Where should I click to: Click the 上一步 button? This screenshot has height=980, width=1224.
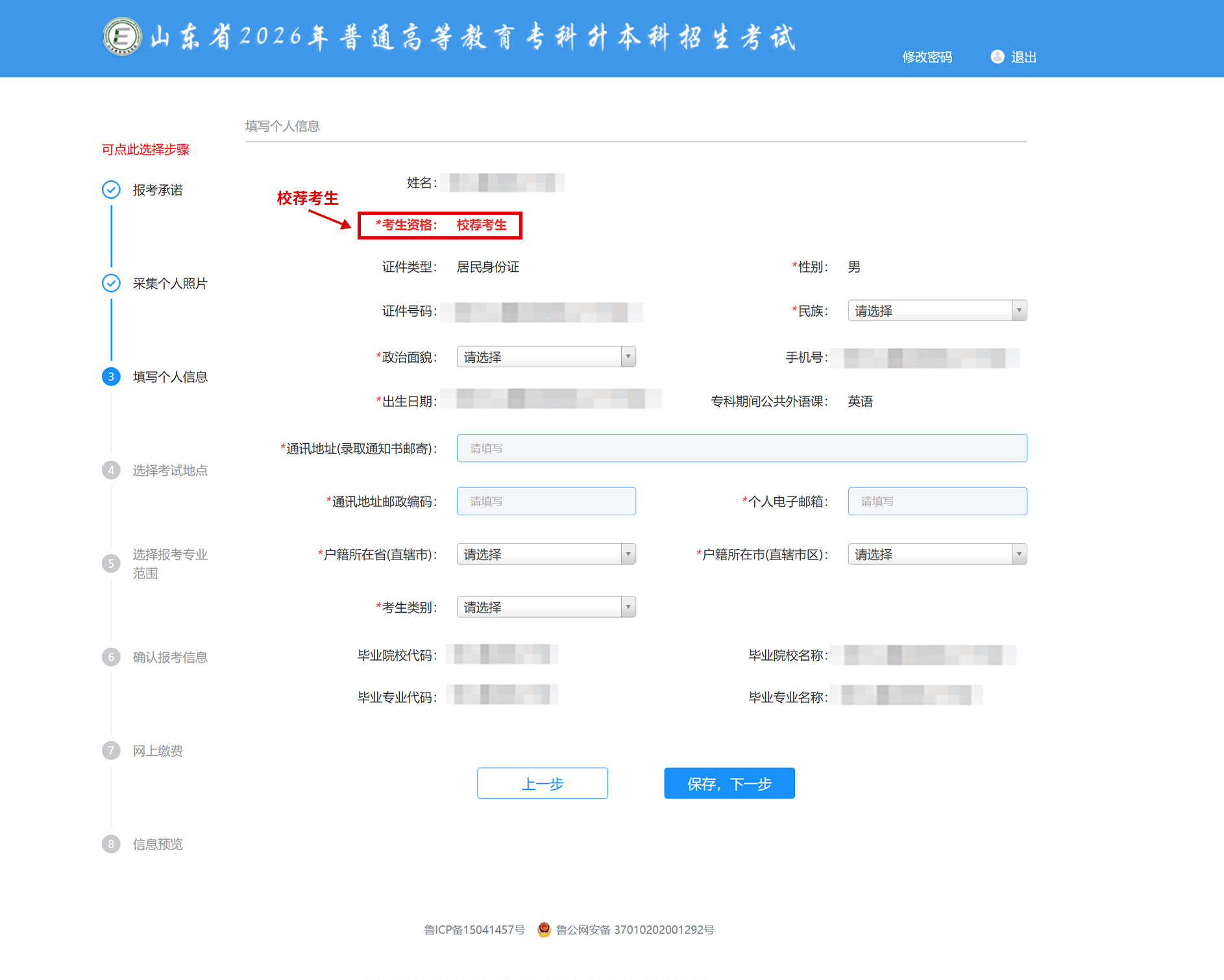[542, 783]
